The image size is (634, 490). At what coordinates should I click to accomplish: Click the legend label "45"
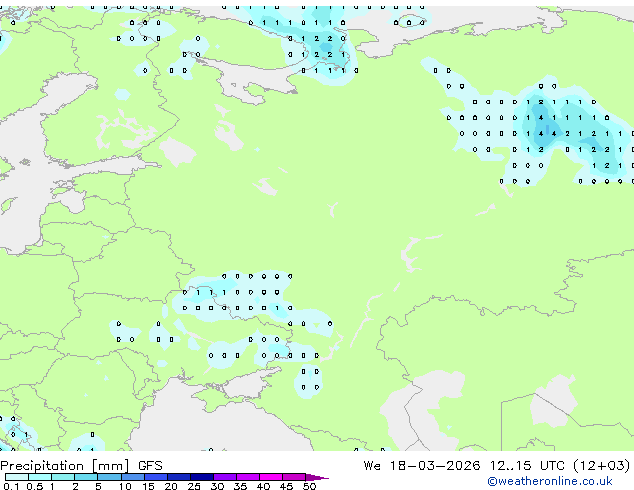286,486
